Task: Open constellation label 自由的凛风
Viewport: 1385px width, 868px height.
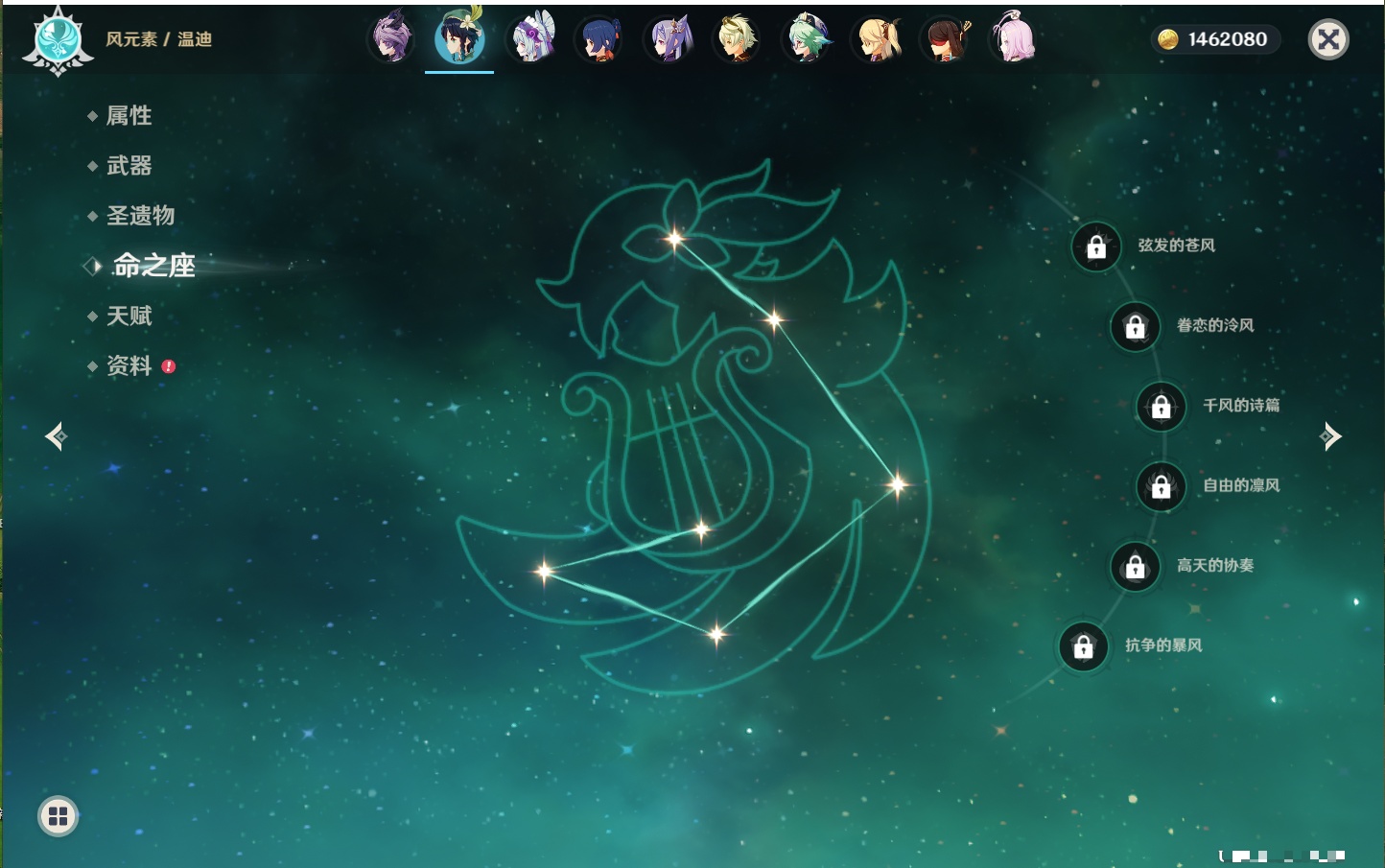Action: [1241, 485]
